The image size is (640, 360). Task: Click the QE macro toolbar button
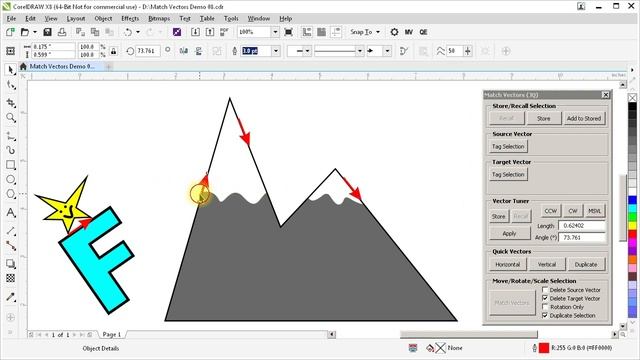423,32
